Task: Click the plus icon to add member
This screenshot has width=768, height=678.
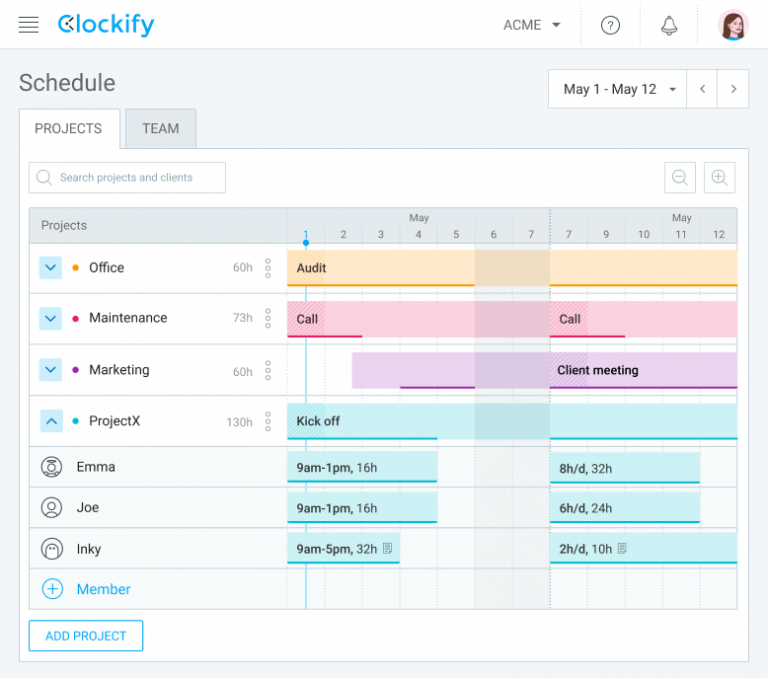Action: pyautogui.click(x=52, y=589)
